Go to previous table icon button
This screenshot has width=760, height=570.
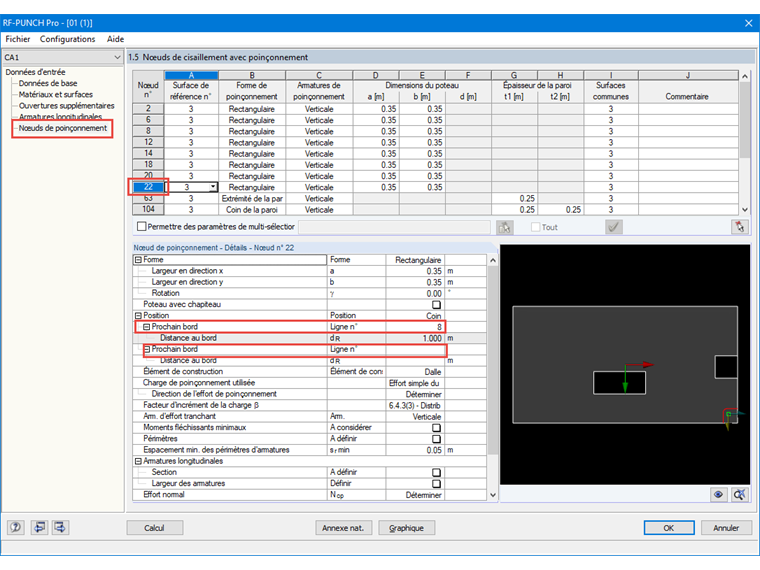[39, 527]
